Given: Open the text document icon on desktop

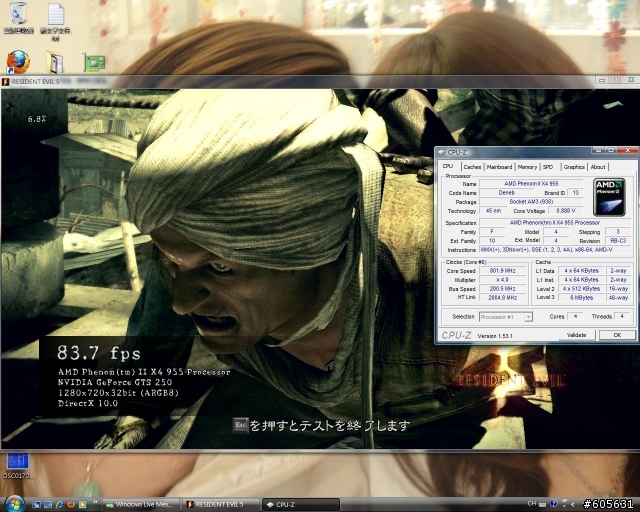Looking at the screenshot, I should (56, 21).
